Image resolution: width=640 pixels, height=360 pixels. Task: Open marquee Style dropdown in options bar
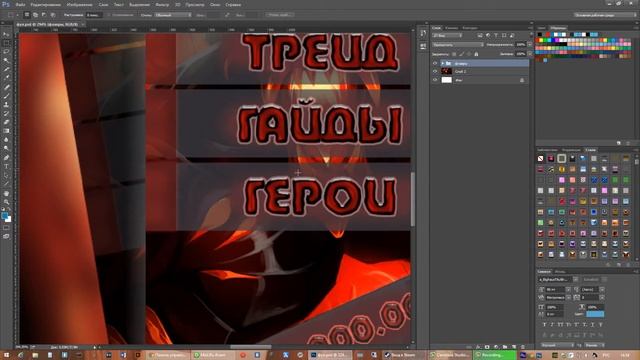tap(173, 15)
